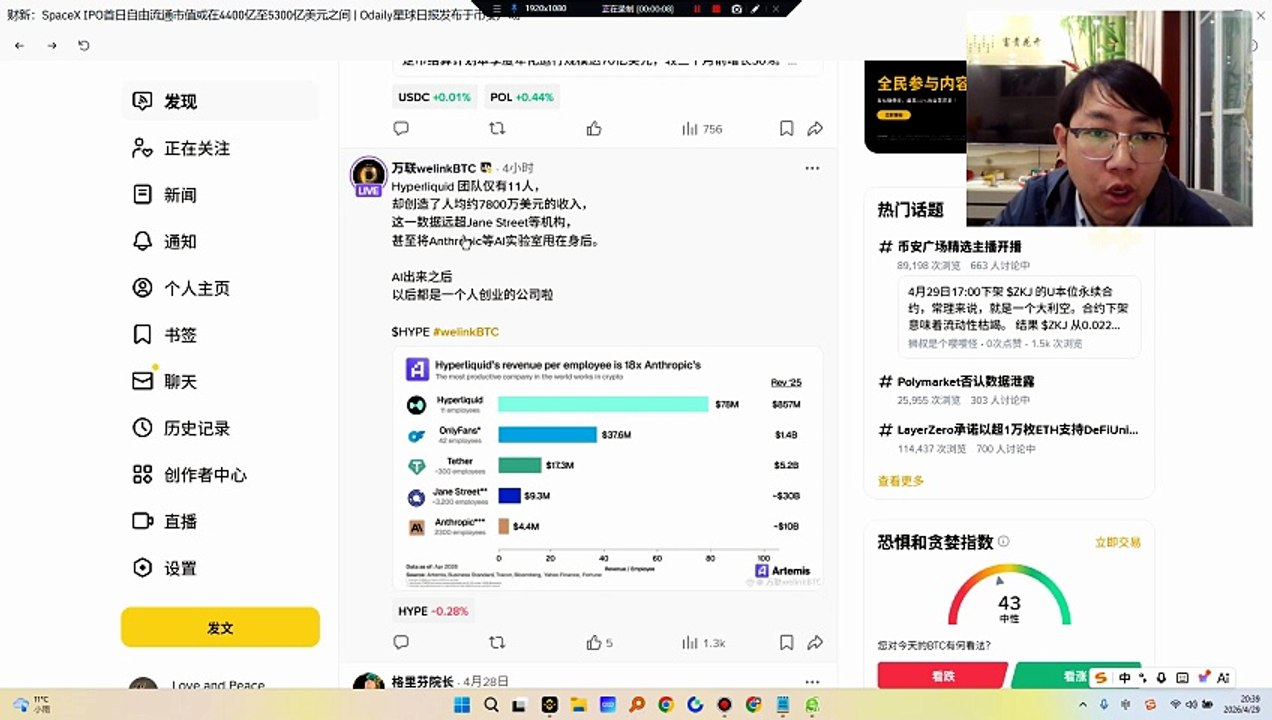
Task: Go back with browser back arrow
Action: pos(20,46)
